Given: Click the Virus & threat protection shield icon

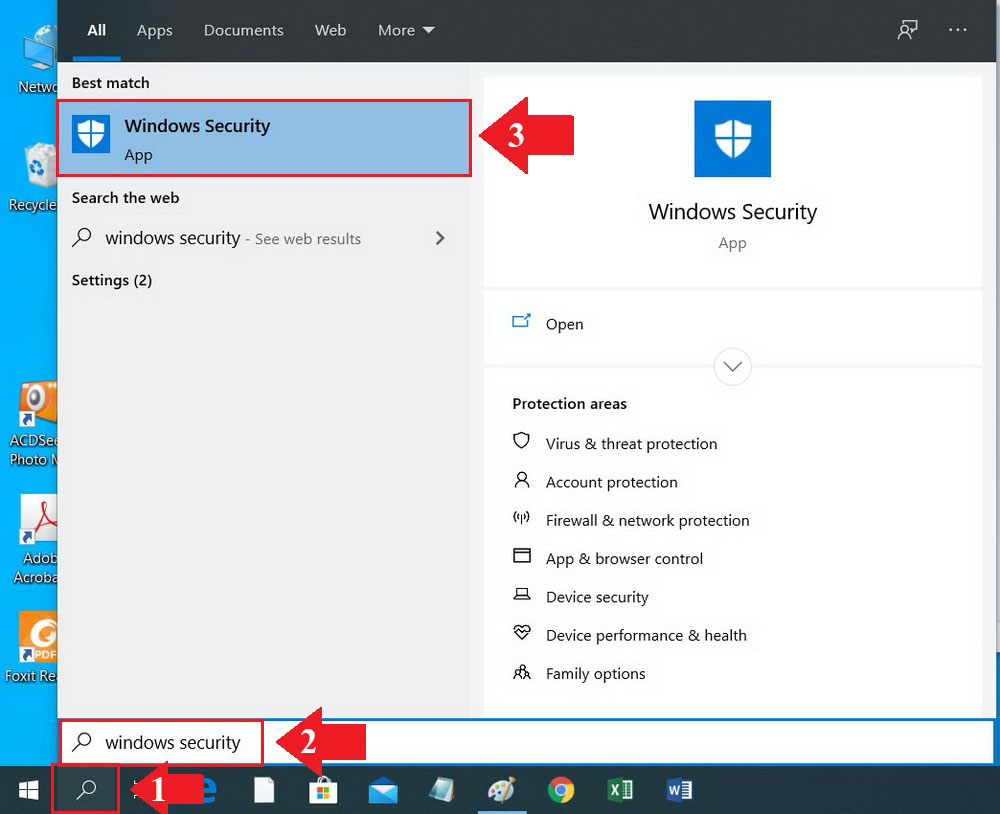Looking at the screenshot, I should 521,441.
